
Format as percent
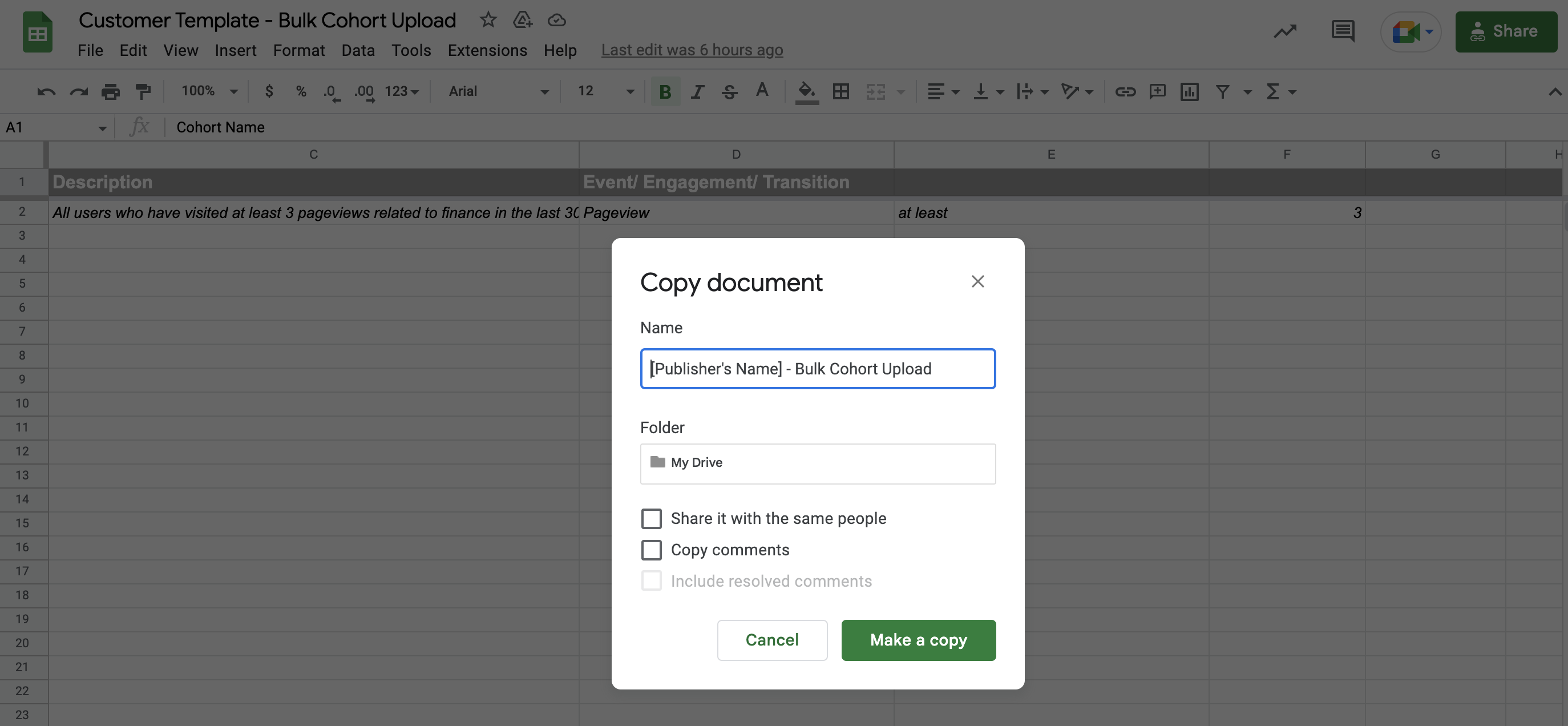301,91
